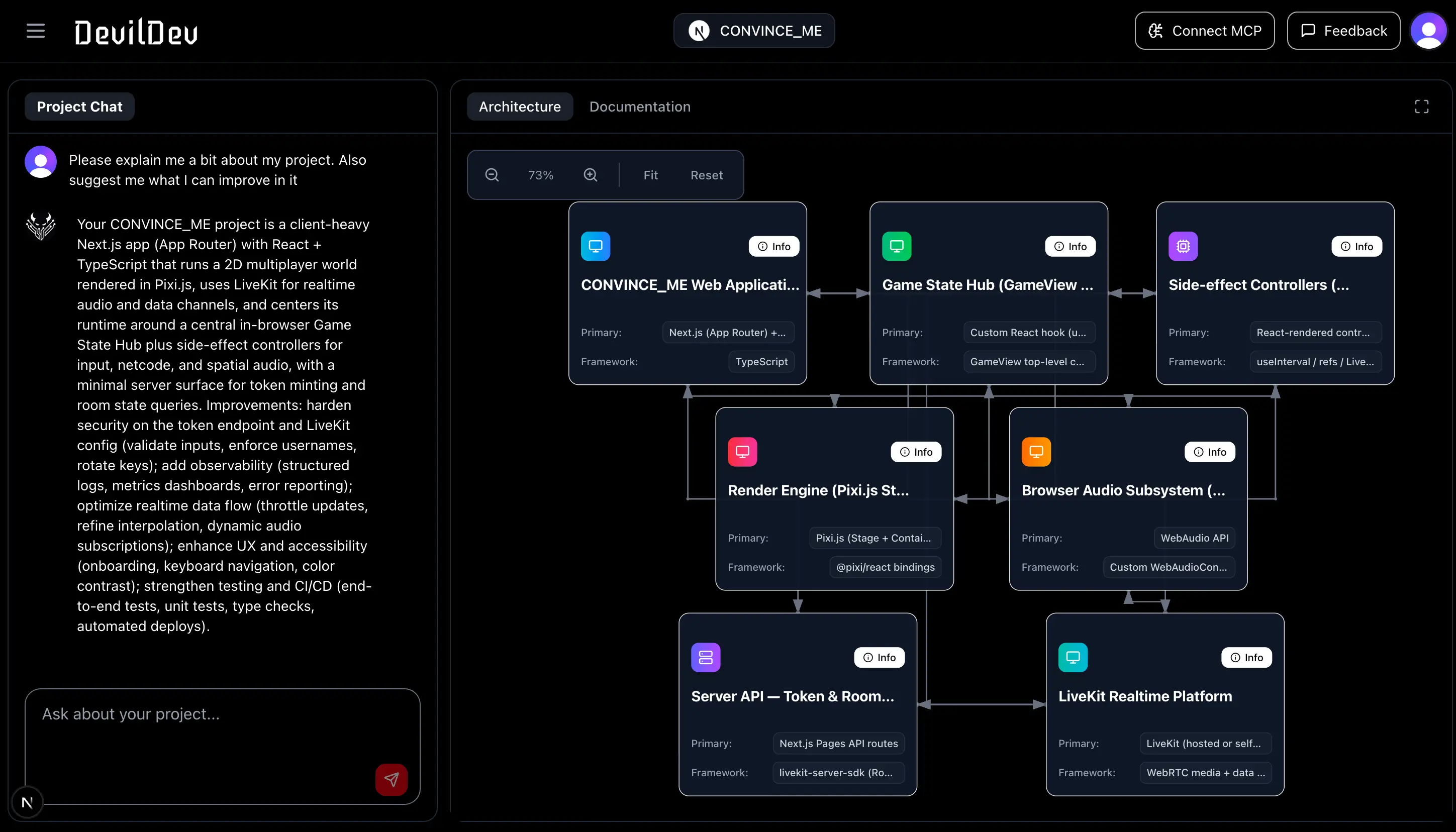Open the hamburger navigation menu
Image resolution: width=1456 pixels, height=832 pixels.
tap(35, 30)
